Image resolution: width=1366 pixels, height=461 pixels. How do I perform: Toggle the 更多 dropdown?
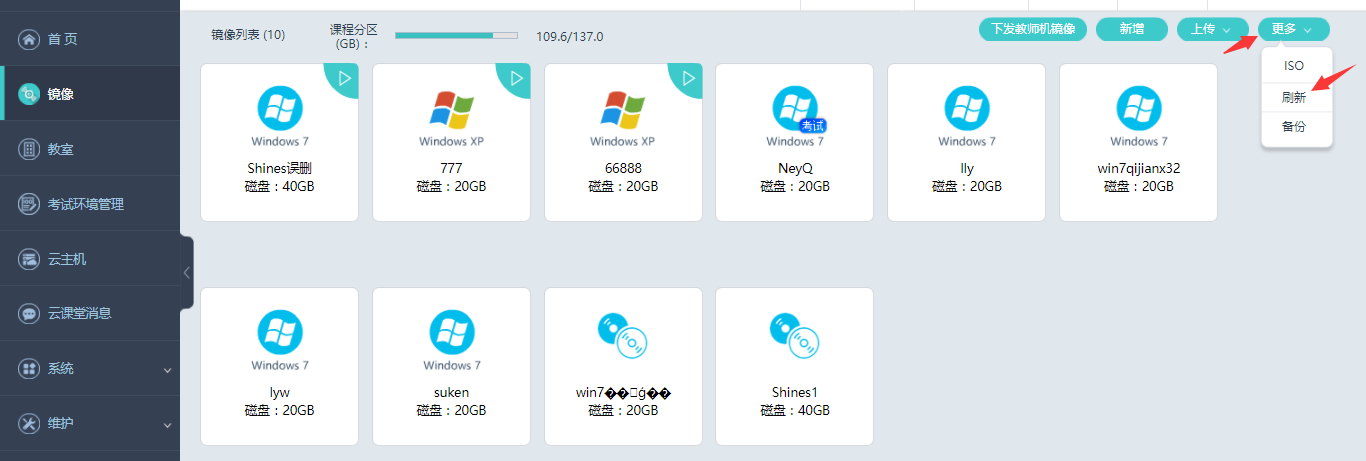coord(1294,29)
